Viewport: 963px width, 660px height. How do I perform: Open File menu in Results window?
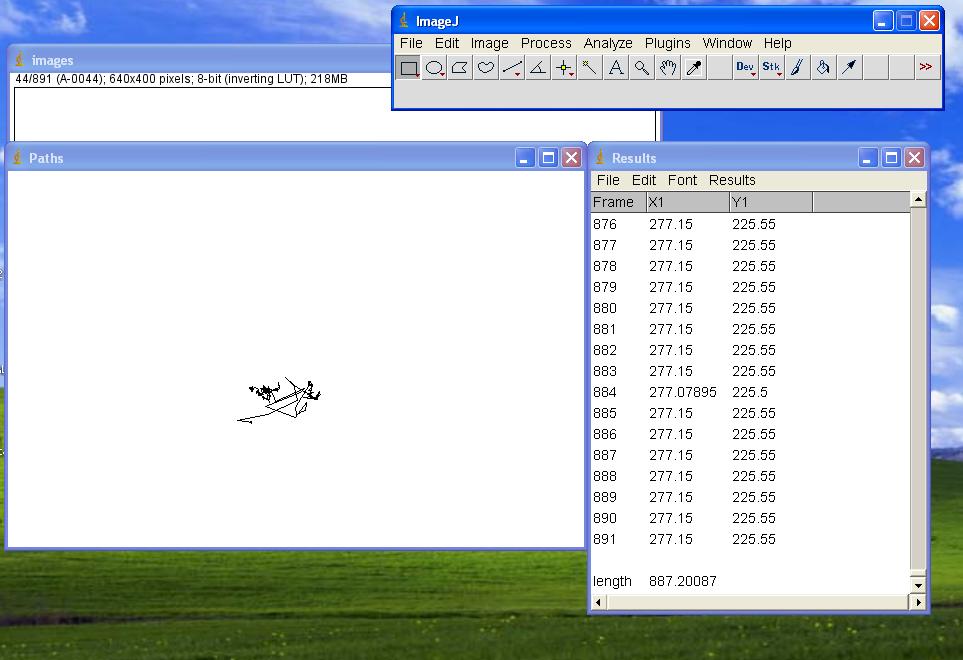pos(608,180)
